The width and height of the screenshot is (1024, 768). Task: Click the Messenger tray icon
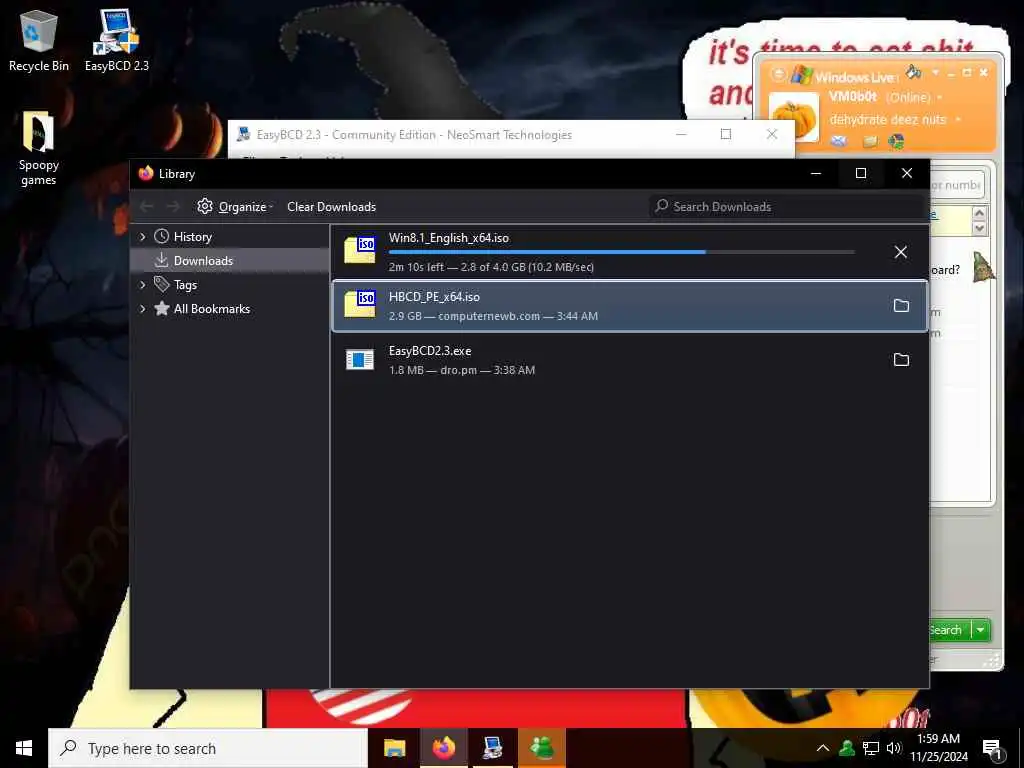[847, 748]
